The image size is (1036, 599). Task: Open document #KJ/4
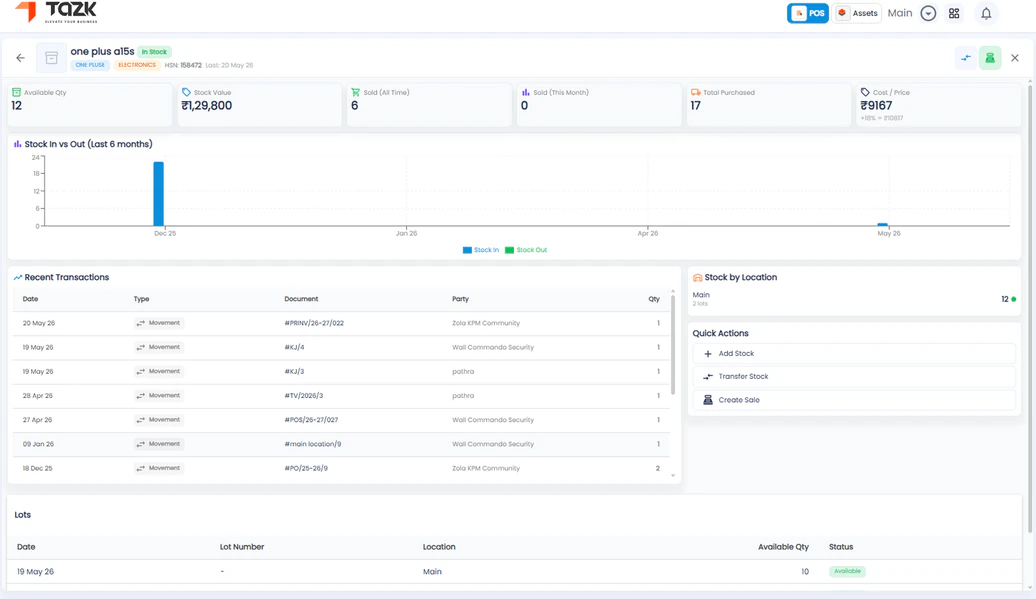point(294,347)
